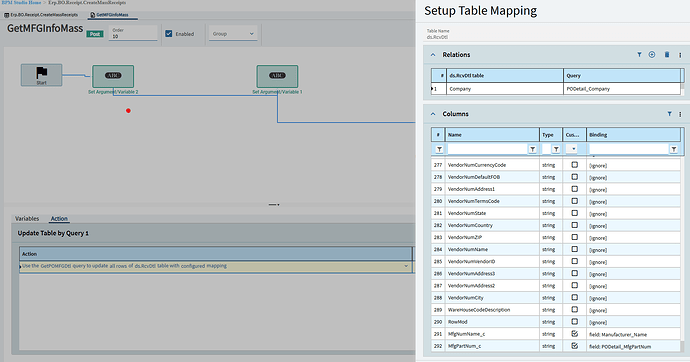
Task: Click the filter icon under # column
Action: [x=439, y=149]
